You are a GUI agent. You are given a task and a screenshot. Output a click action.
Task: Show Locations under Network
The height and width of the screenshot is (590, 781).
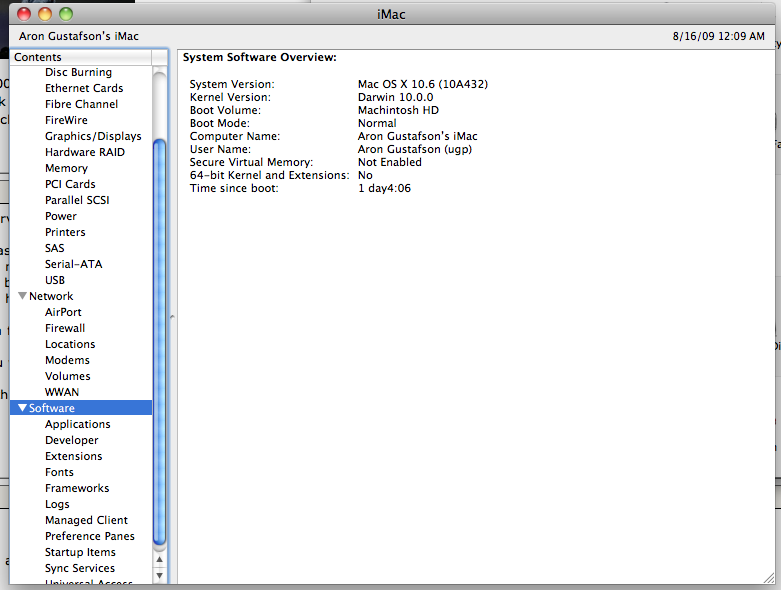point(70,344)
